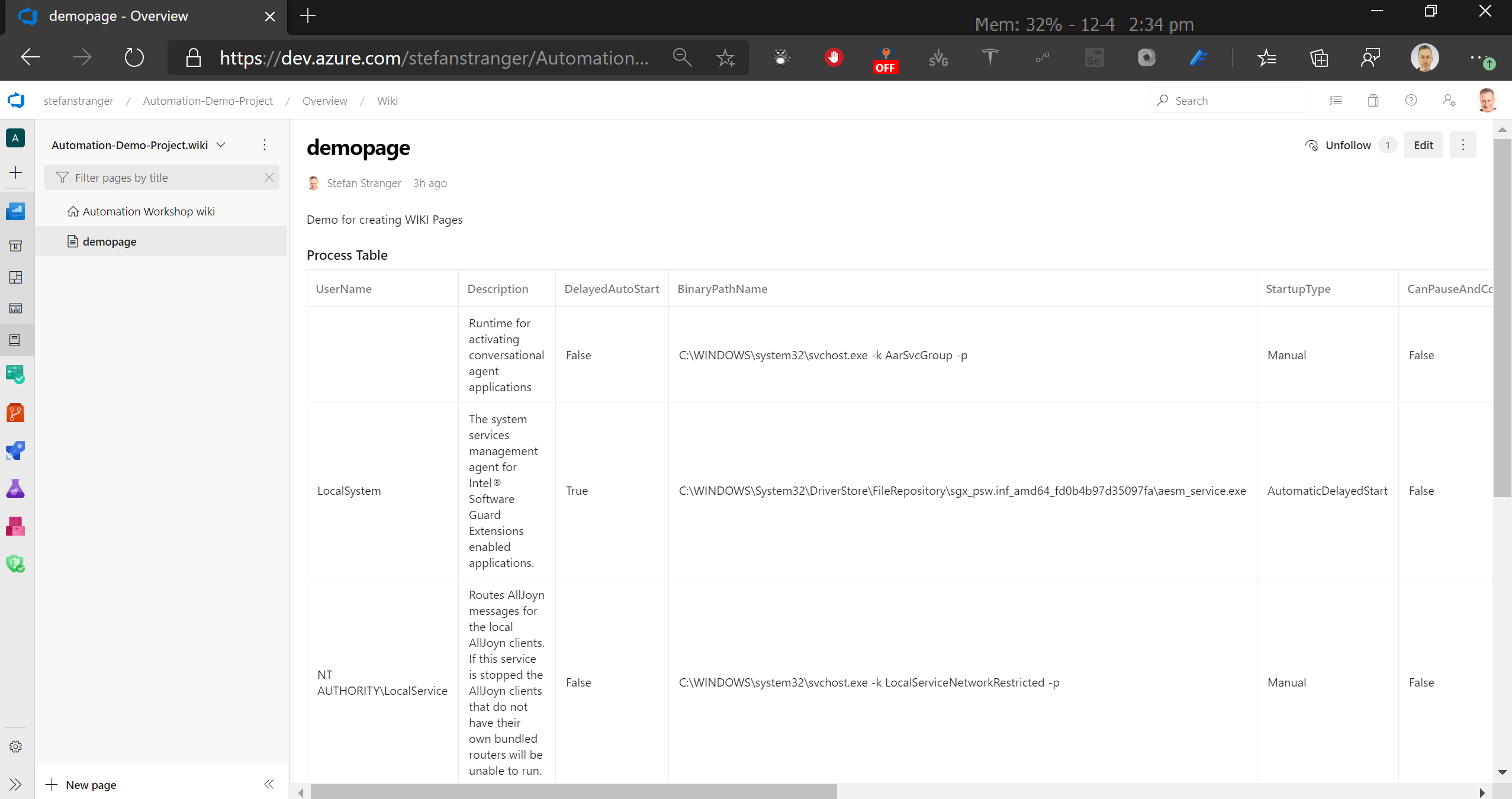Screen dimensions: 1512x799
Task: Click the Azure DevOps home icon
Action: [x=16, y=99]
